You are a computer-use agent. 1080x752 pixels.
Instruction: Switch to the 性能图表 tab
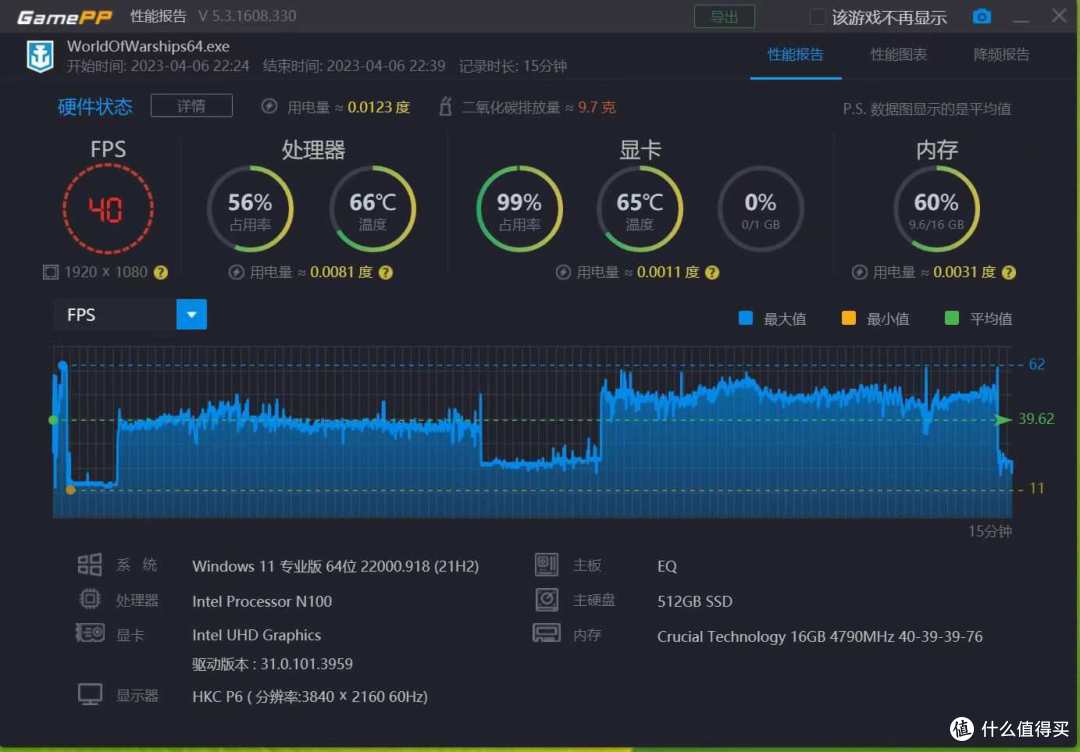[898, 55]
